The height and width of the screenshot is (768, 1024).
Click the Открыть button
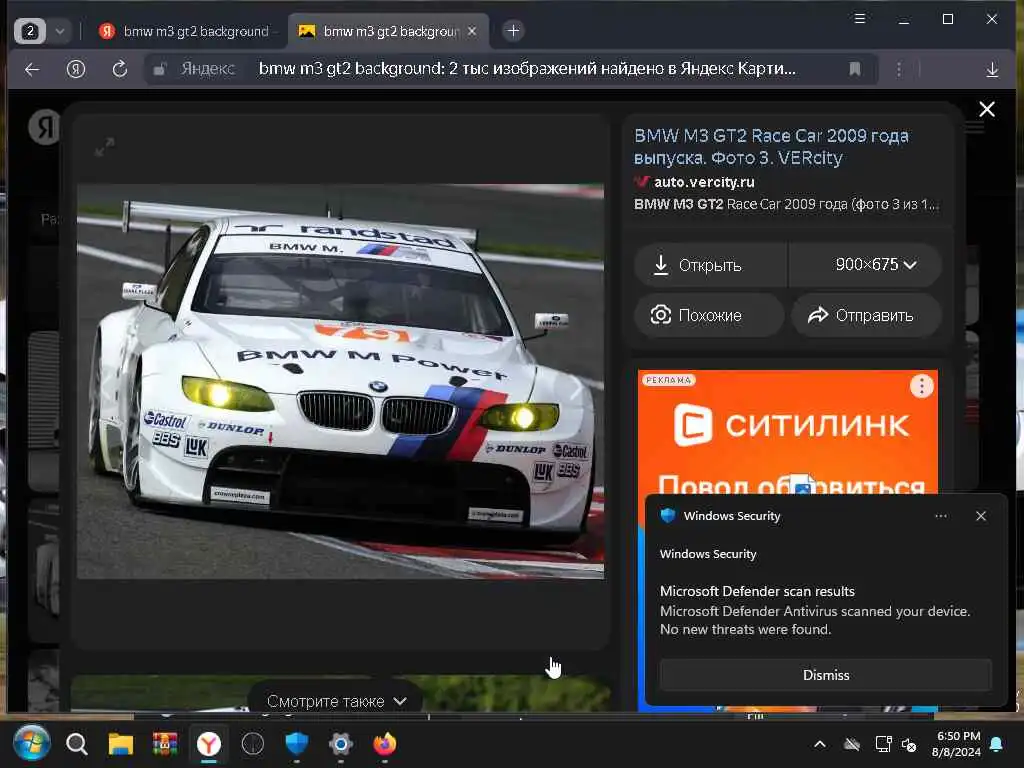coord(710,265)
